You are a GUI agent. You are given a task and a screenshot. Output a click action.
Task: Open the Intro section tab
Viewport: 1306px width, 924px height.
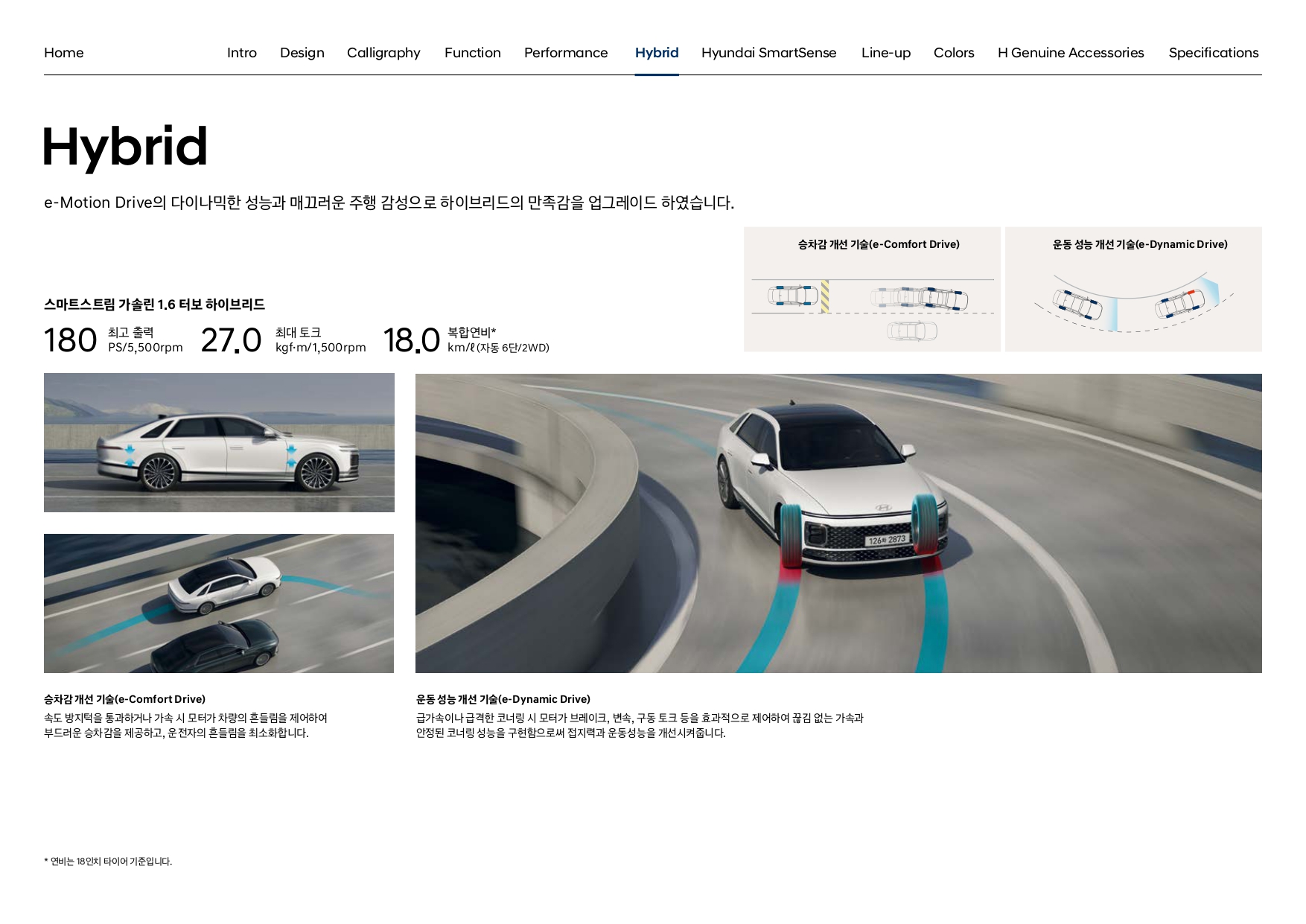click(242, 53)
